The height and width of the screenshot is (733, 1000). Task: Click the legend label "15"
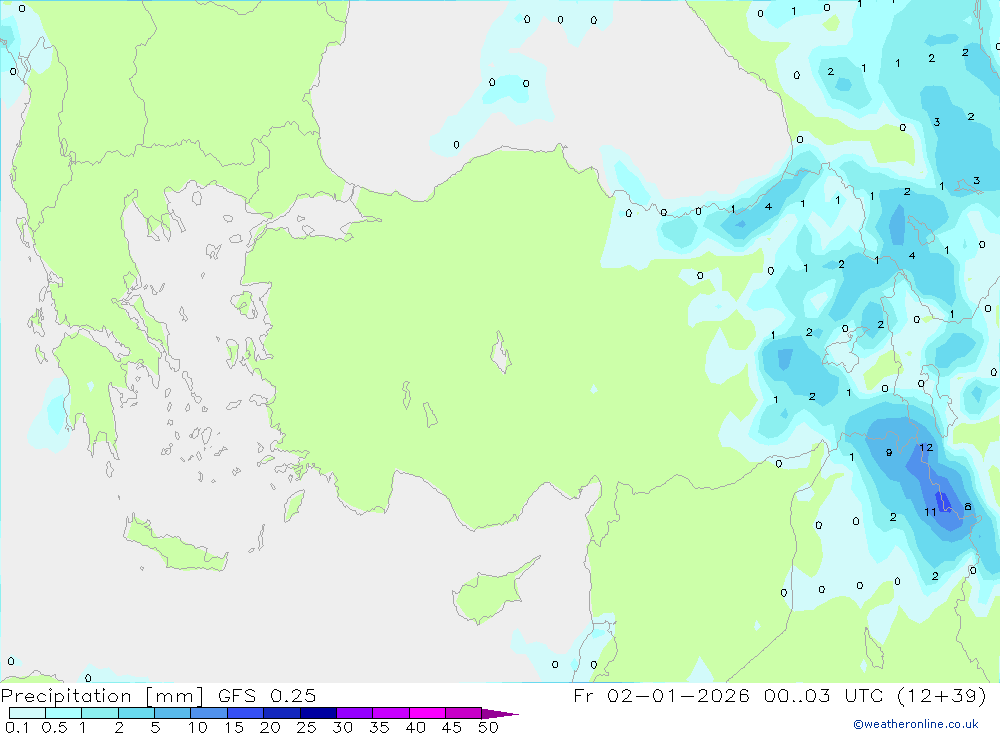click(234, 727)
